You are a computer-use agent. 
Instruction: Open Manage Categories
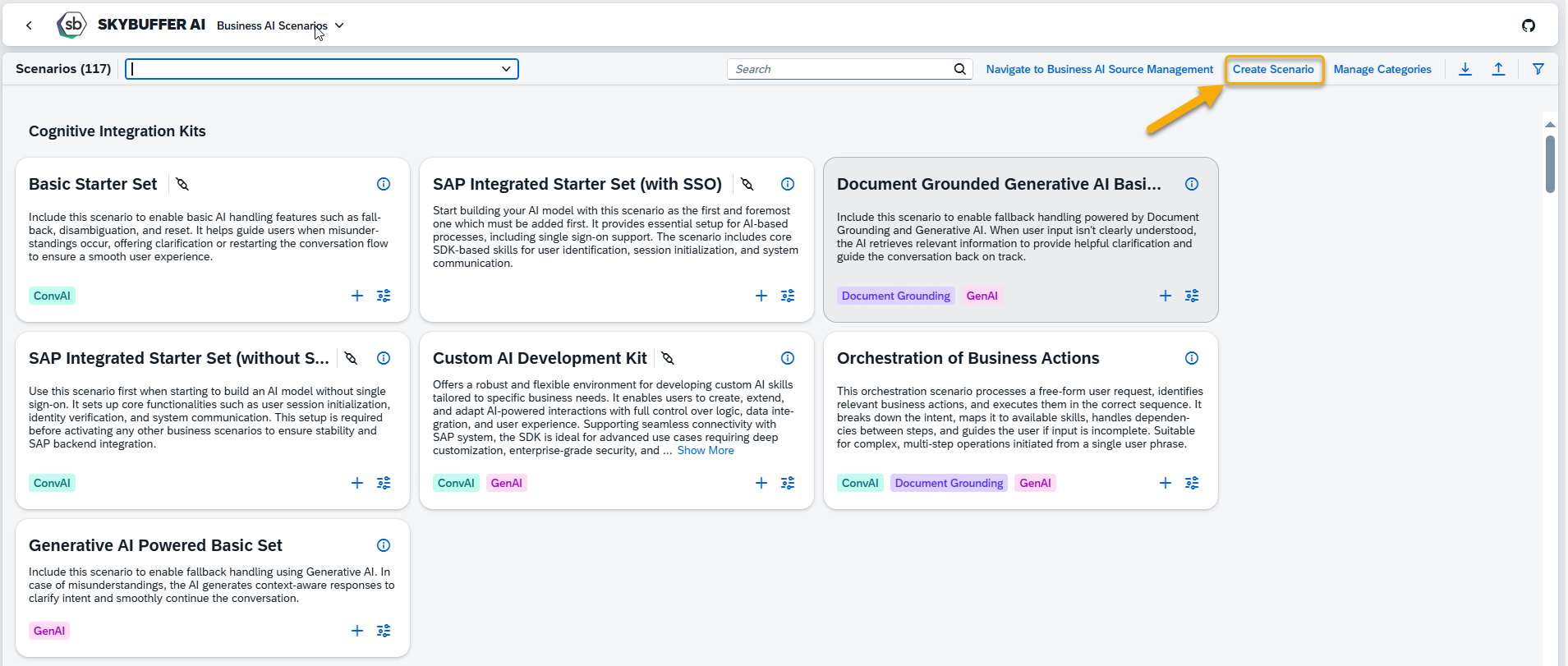pos(1382,69)
